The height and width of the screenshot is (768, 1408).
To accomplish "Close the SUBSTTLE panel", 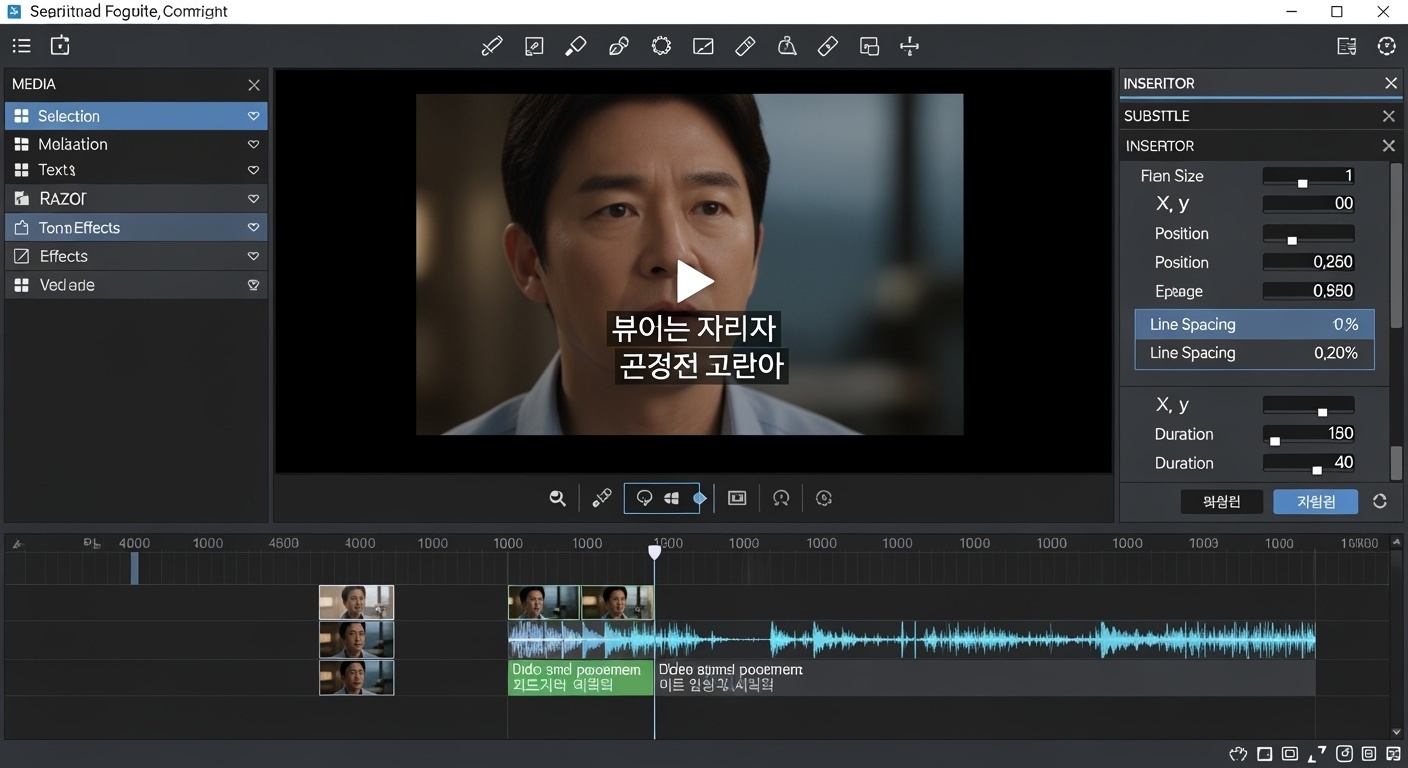I will [1388, 116].
